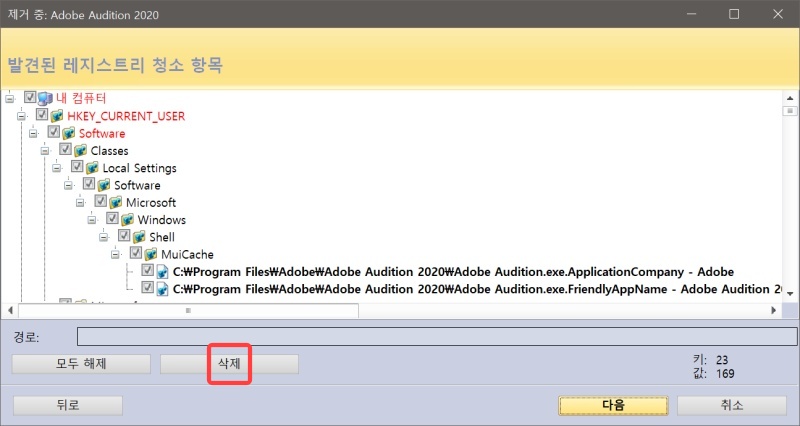The width and height of the screenshot is (800, 426).
Task: Click the My Computer icon at tree root
Action: [x=45, y=98]
